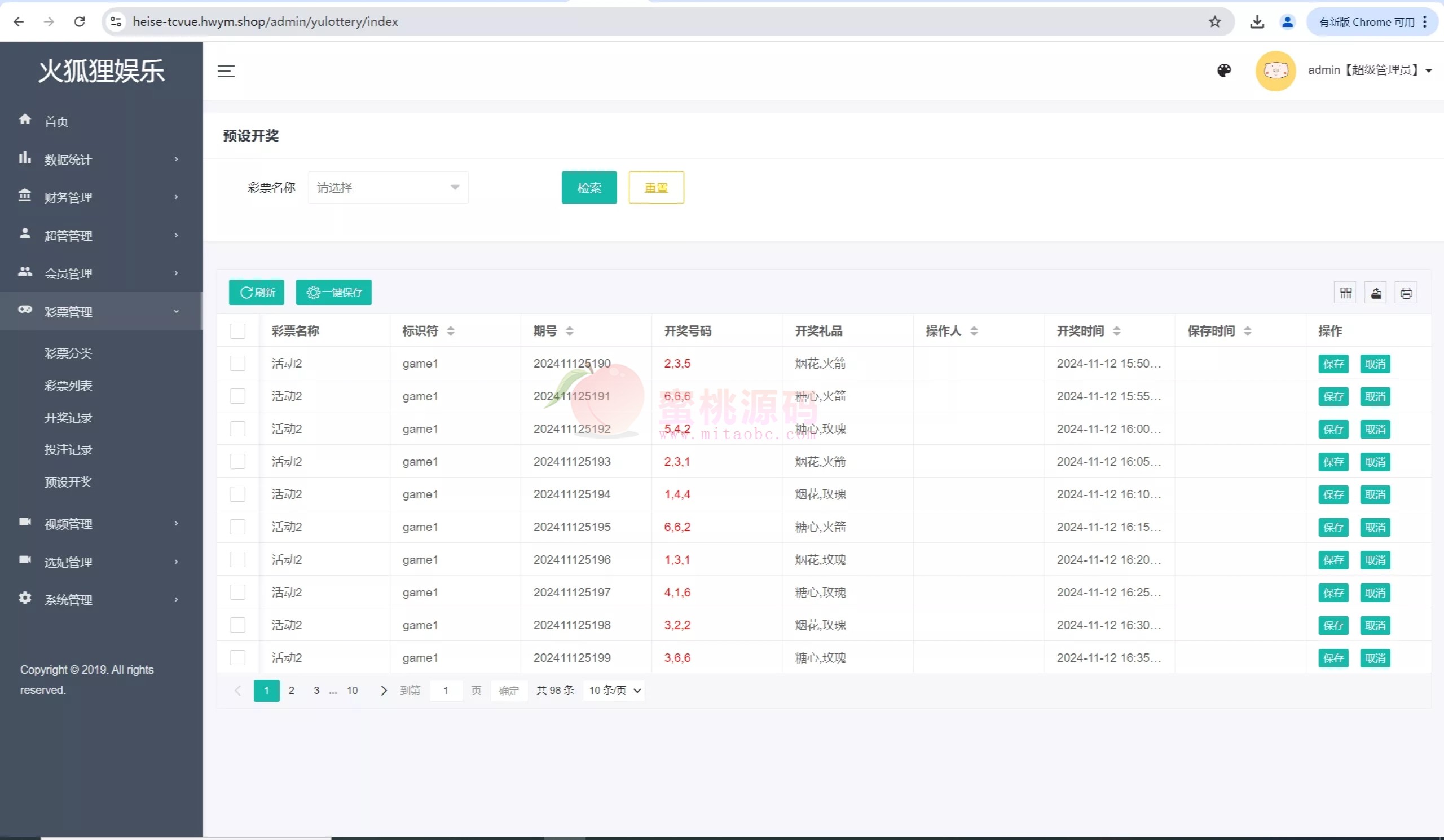1444x840 pixels.
Task: Click the 一键保存 button
Action: pos(333,293)
